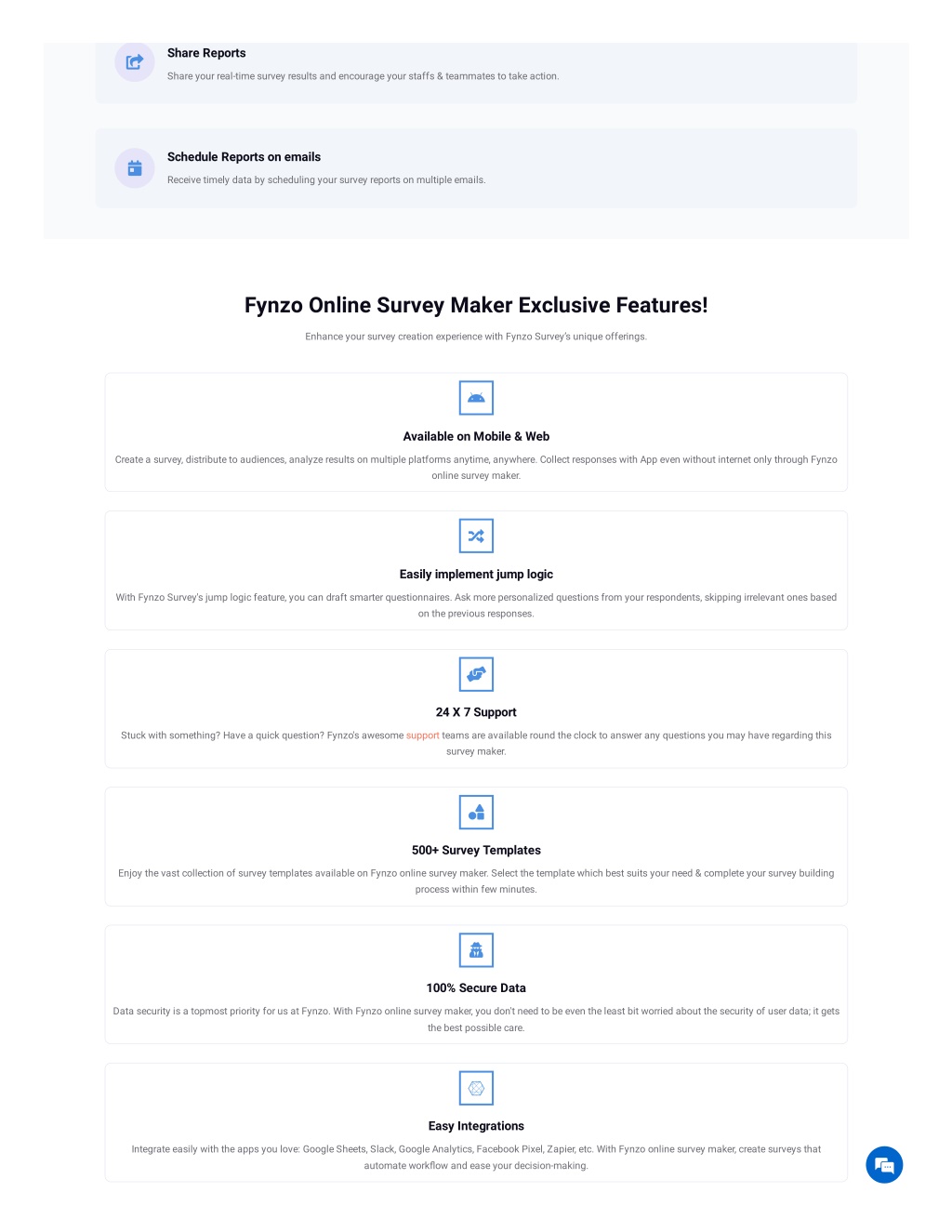
Task: Click the 100% Secure Data title
Action: pos(476,988)
